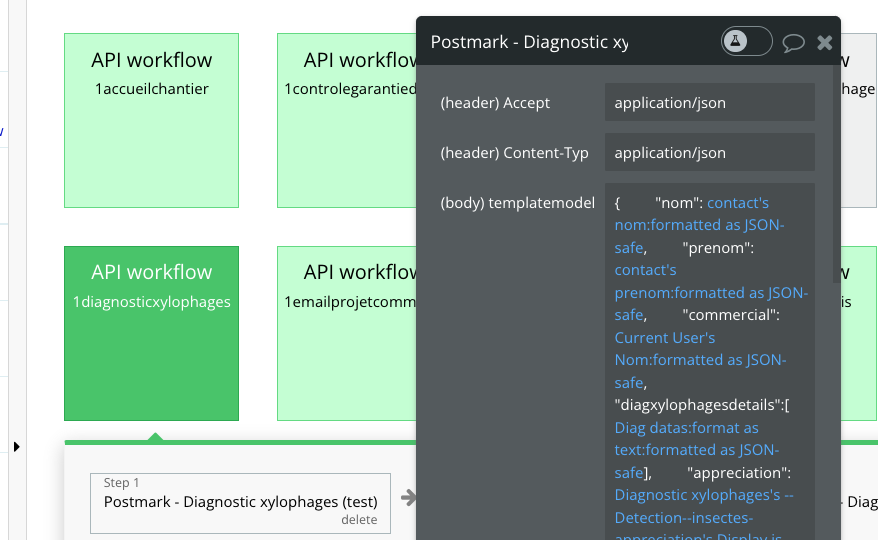This screenshot has width=878, height=540.
Task: Edit the (header) Content-Type value field
Action: [709, 152]
